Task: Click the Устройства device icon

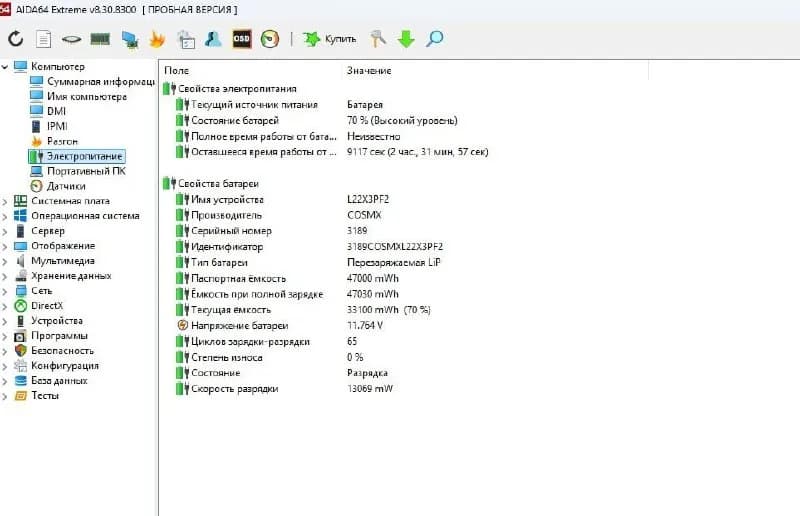Action: coord(20,321)
